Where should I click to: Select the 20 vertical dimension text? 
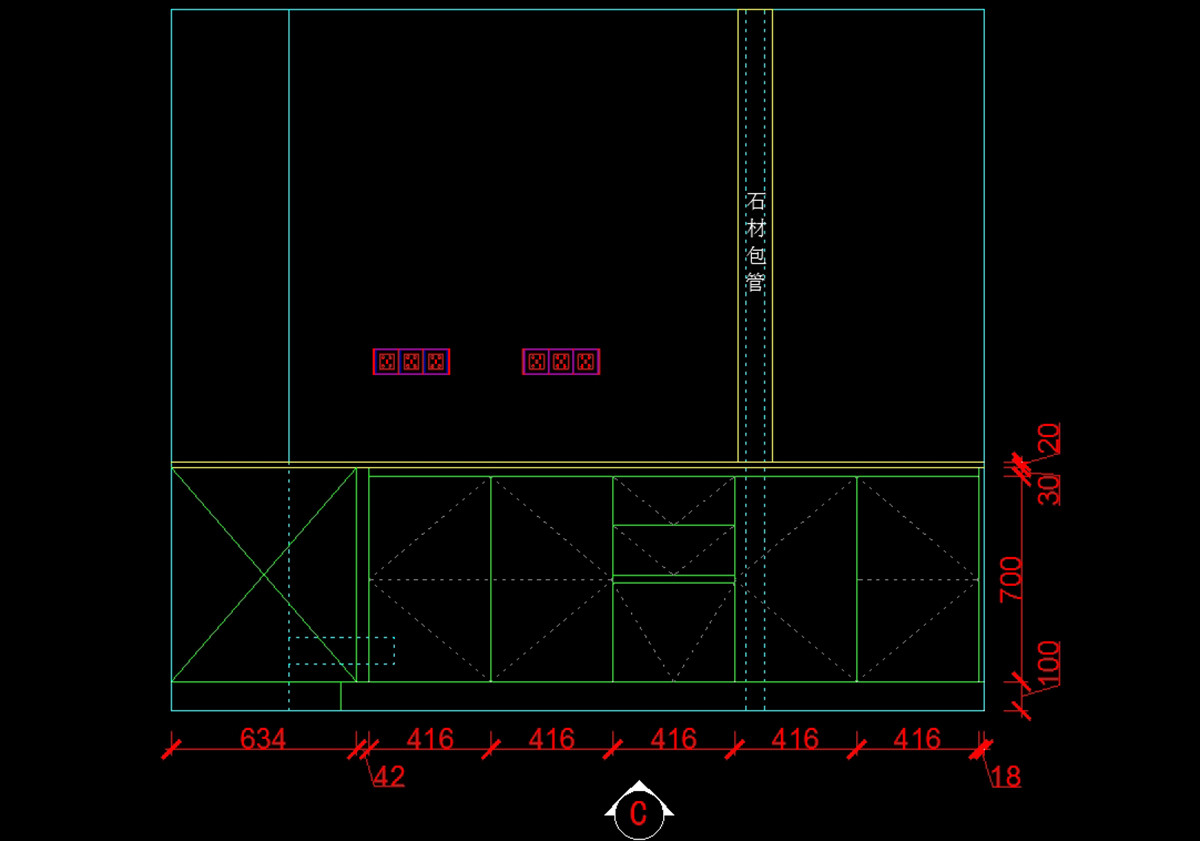(x=1048, y=438)
